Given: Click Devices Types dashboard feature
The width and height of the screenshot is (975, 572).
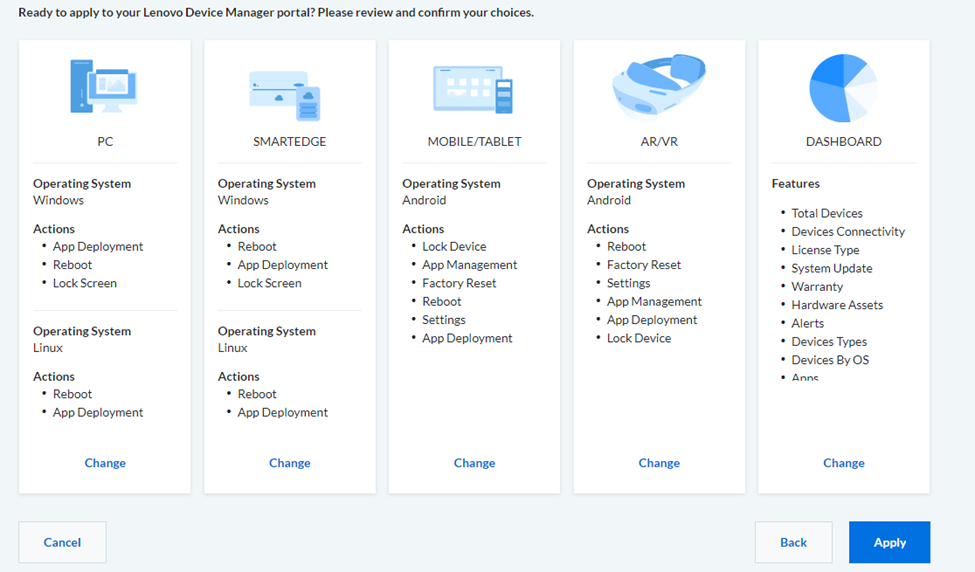Looking at the screenshot, I should pyautogui.click(x=829, y=341).
